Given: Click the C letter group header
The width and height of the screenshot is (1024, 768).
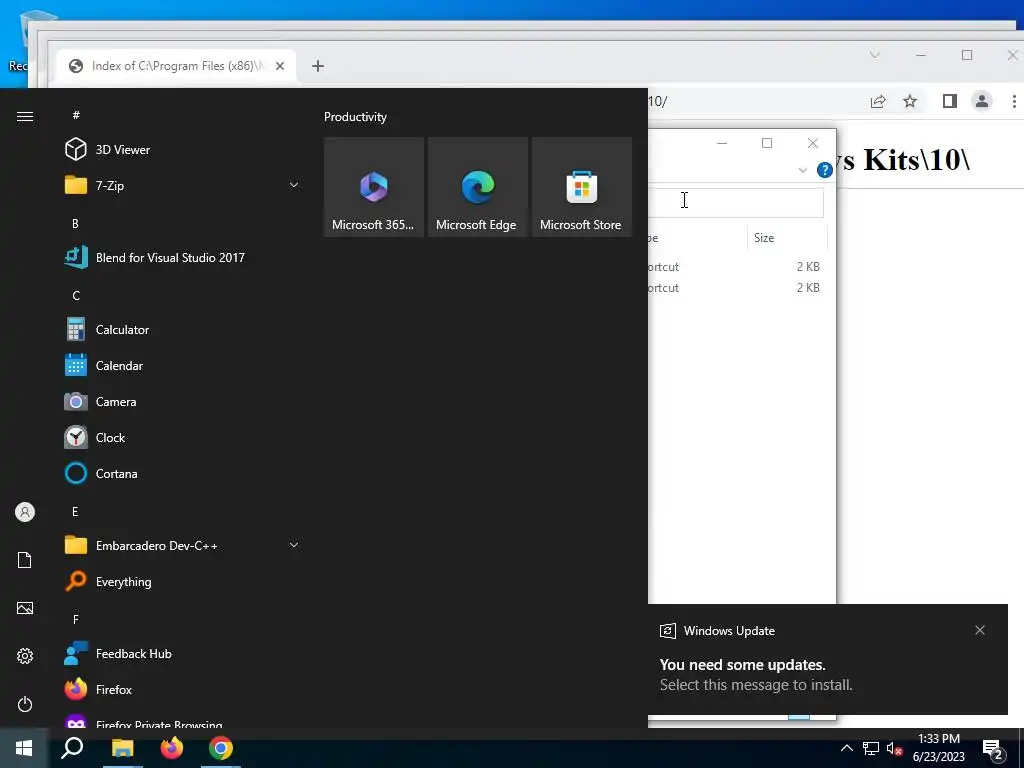Looking at the screenshot, I should pos(76,296).
